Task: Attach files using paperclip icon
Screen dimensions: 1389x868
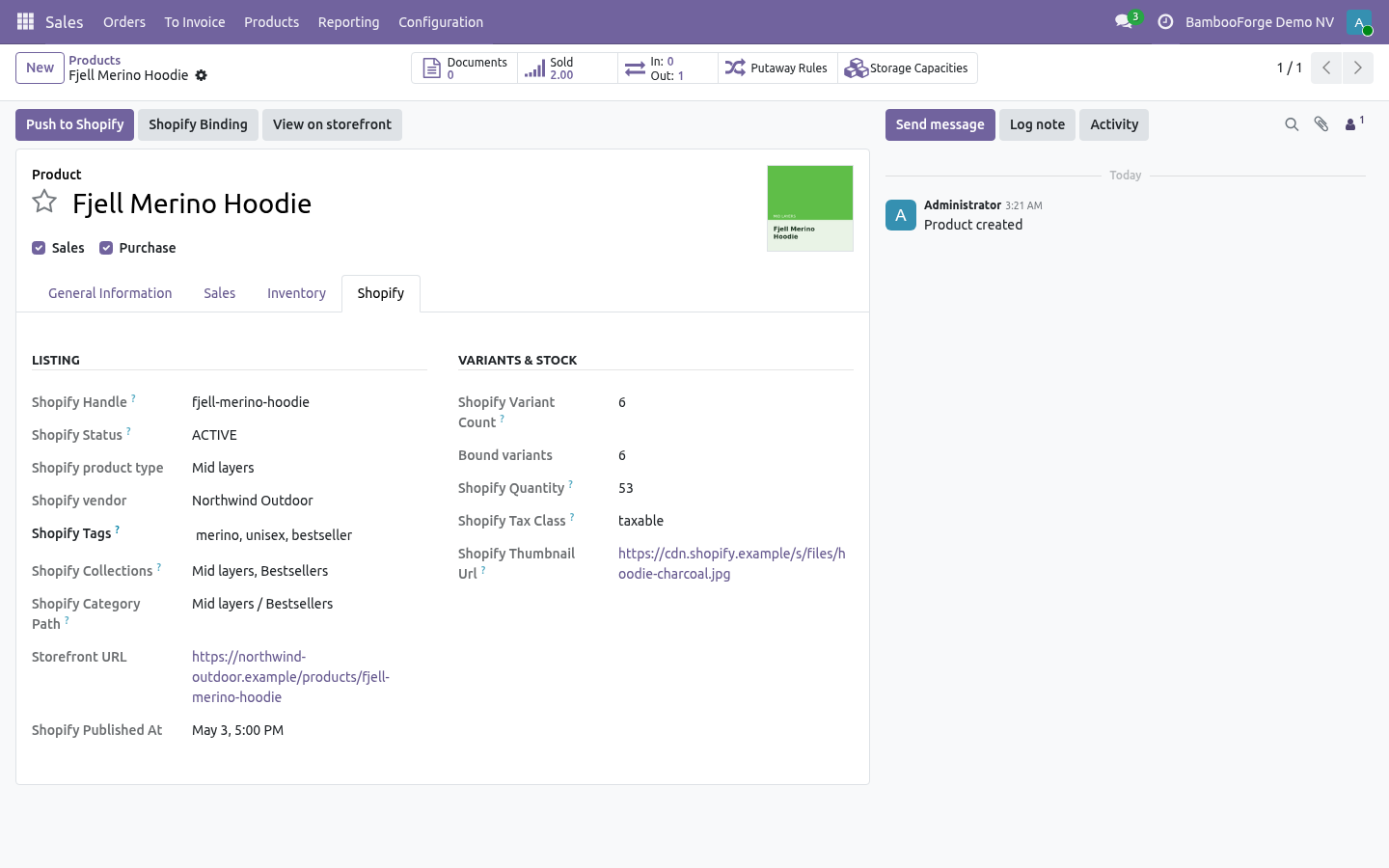Action: (1321, 124)
